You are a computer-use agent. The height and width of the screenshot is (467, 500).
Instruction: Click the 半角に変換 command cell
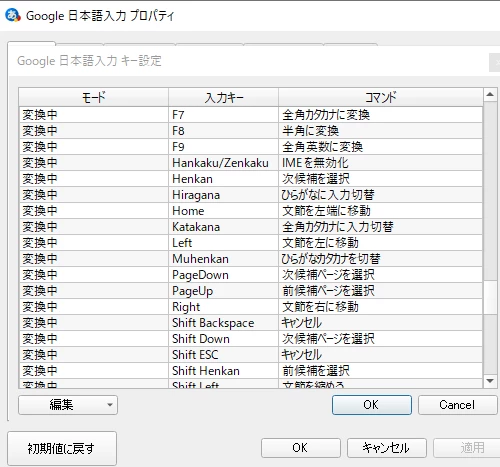point(381,131)
